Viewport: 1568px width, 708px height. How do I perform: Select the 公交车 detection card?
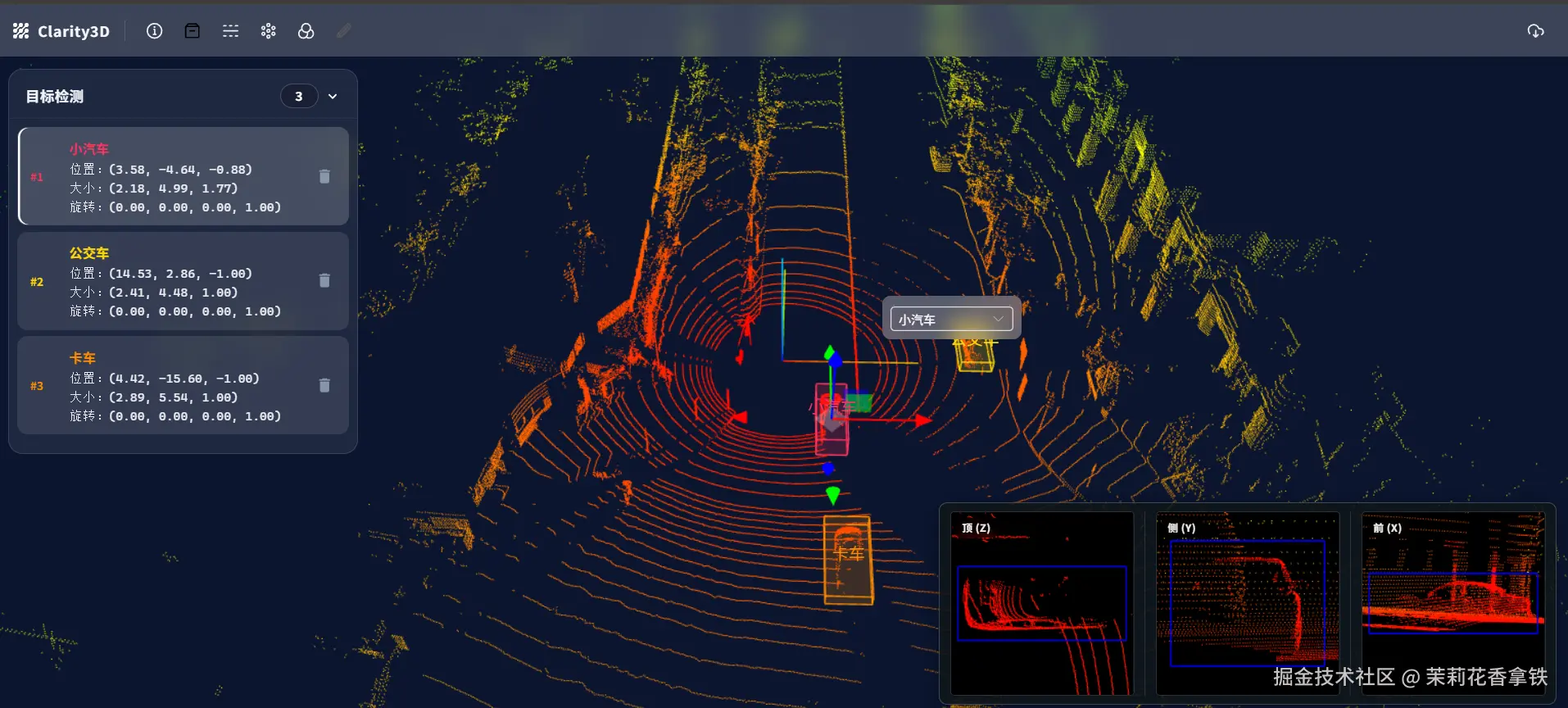[x=184, y=281]
